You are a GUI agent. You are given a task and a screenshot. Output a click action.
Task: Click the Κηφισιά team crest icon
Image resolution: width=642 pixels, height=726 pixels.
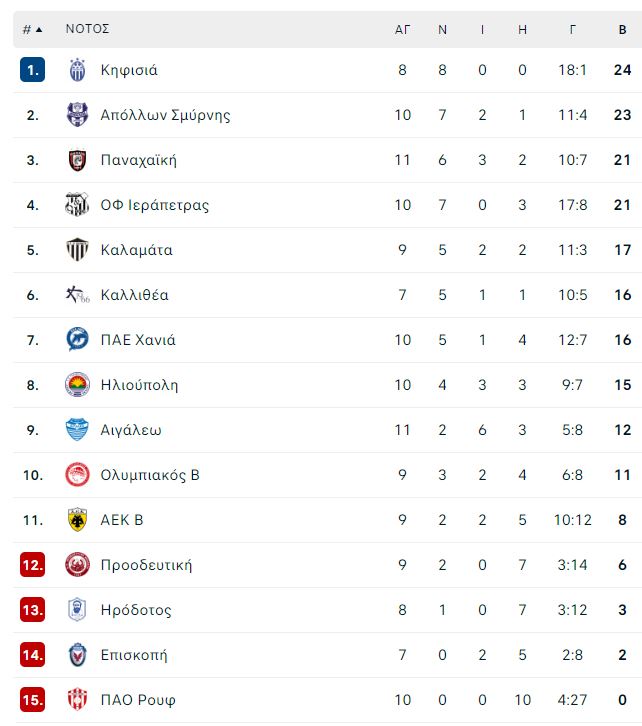tap(77, 70)
